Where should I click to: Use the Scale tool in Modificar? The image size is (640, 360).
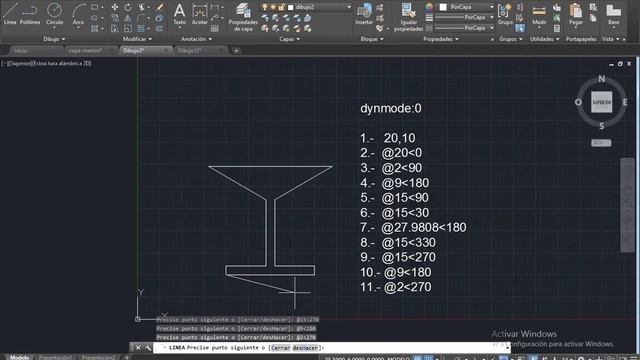click(128, 29)
